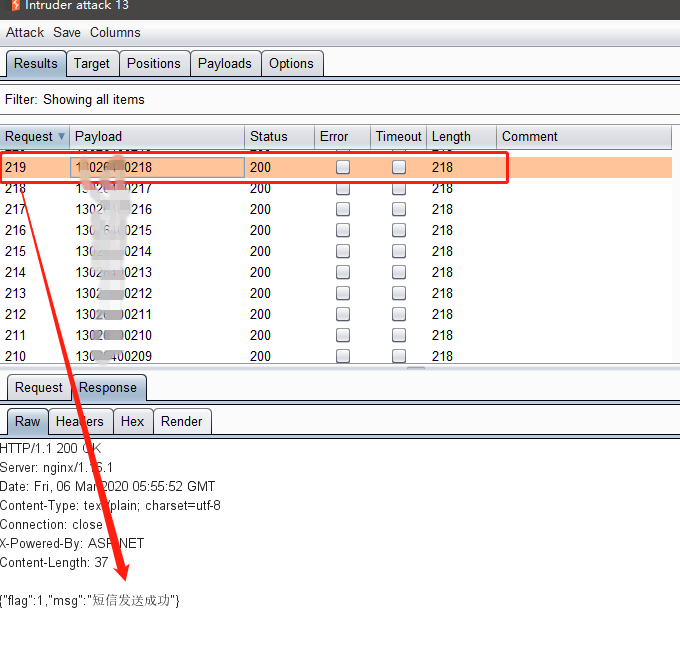Sort results by Length column header
This screenshot has height=660, width=680.
pyautogui.click(x=451, y=137)
